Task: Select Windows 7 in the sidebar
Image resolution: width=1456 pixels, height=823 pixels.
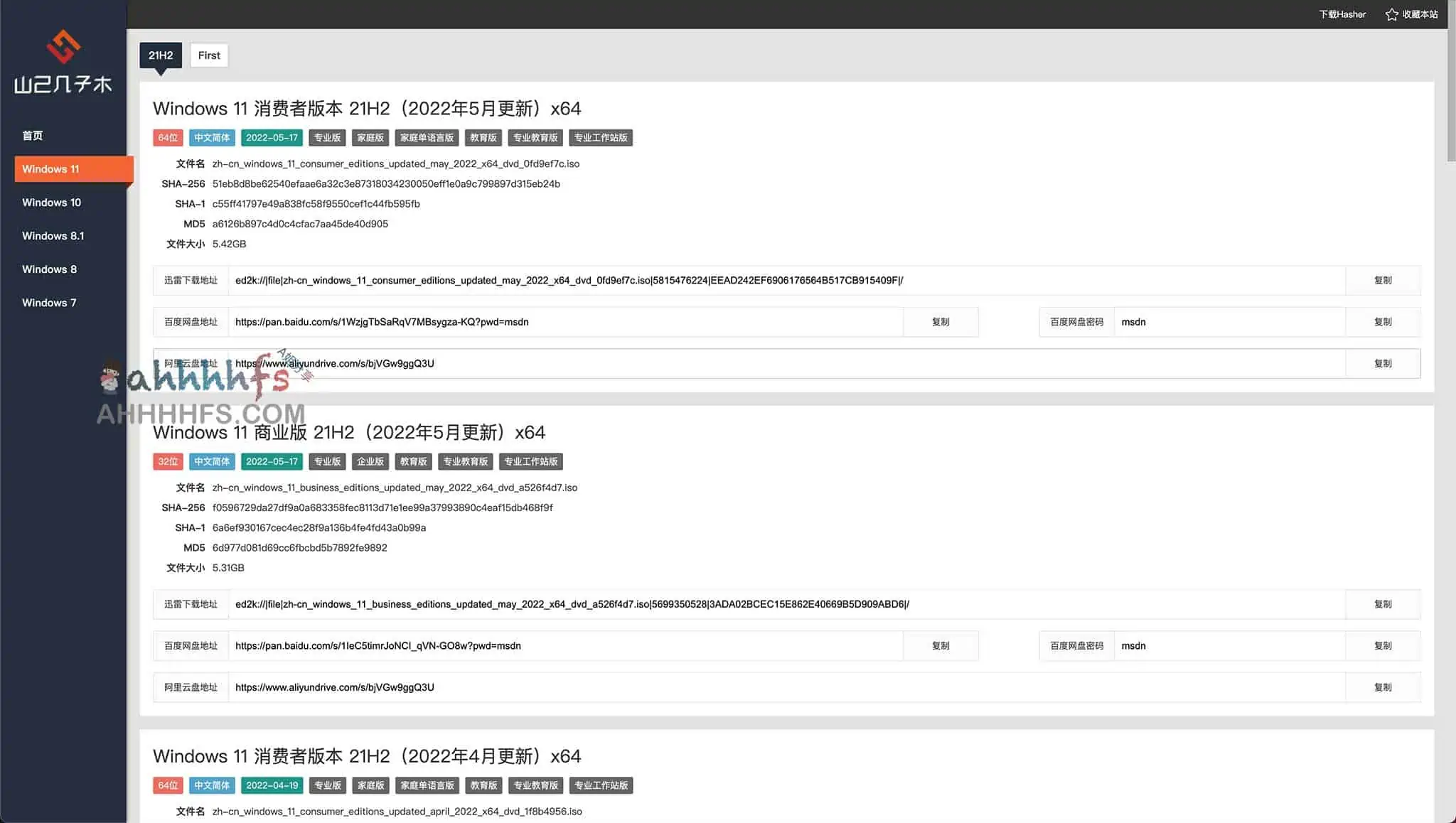Action: point(48,302)
